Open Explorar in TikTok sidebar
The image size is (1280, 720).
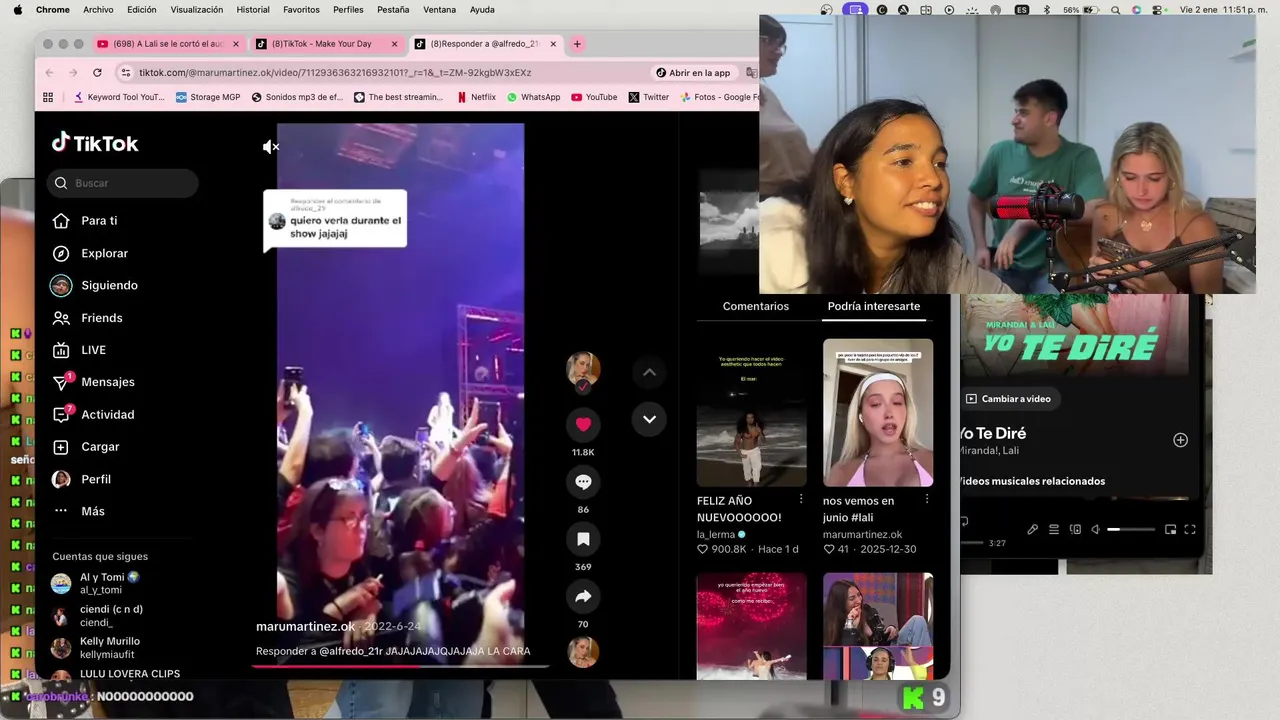click(x=104, y=253)
